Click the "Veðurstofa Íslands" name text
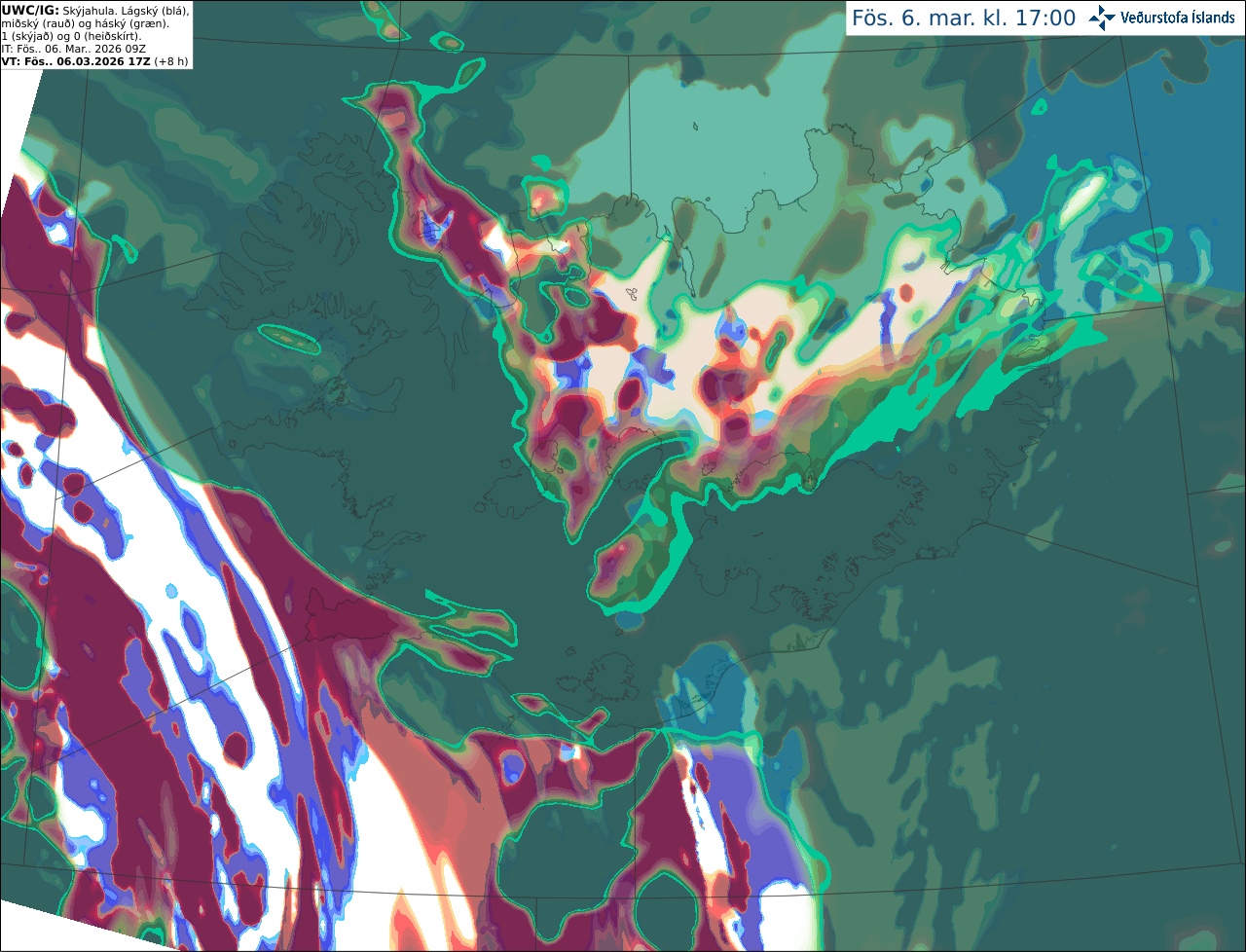Screen dimensions: 1246x952 tap(1178, 18)
